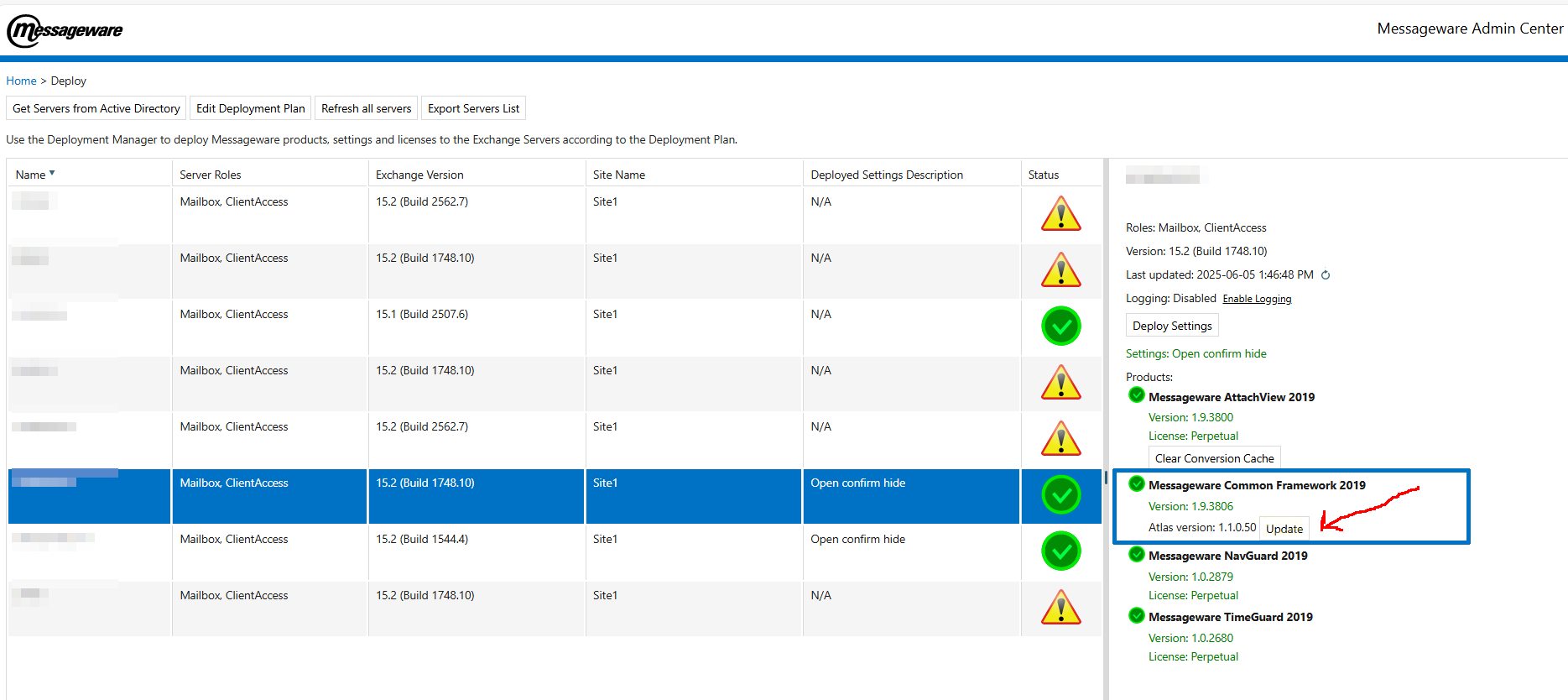Click Messageware TimeGuard 2019 product name

click(1231, 617)
